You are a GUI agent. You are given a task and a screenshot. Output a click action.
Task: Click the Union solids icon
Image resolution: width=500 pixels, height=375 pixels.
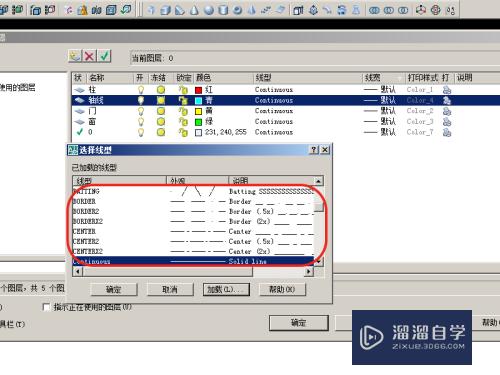374,10
